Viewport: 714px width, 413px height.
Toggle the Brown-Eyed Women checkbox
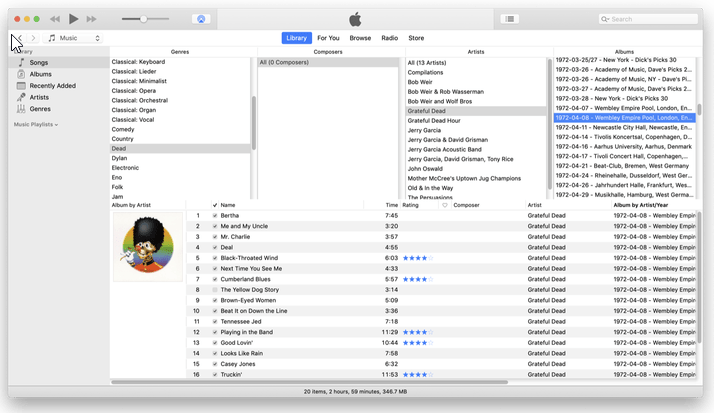pos(215,301)
